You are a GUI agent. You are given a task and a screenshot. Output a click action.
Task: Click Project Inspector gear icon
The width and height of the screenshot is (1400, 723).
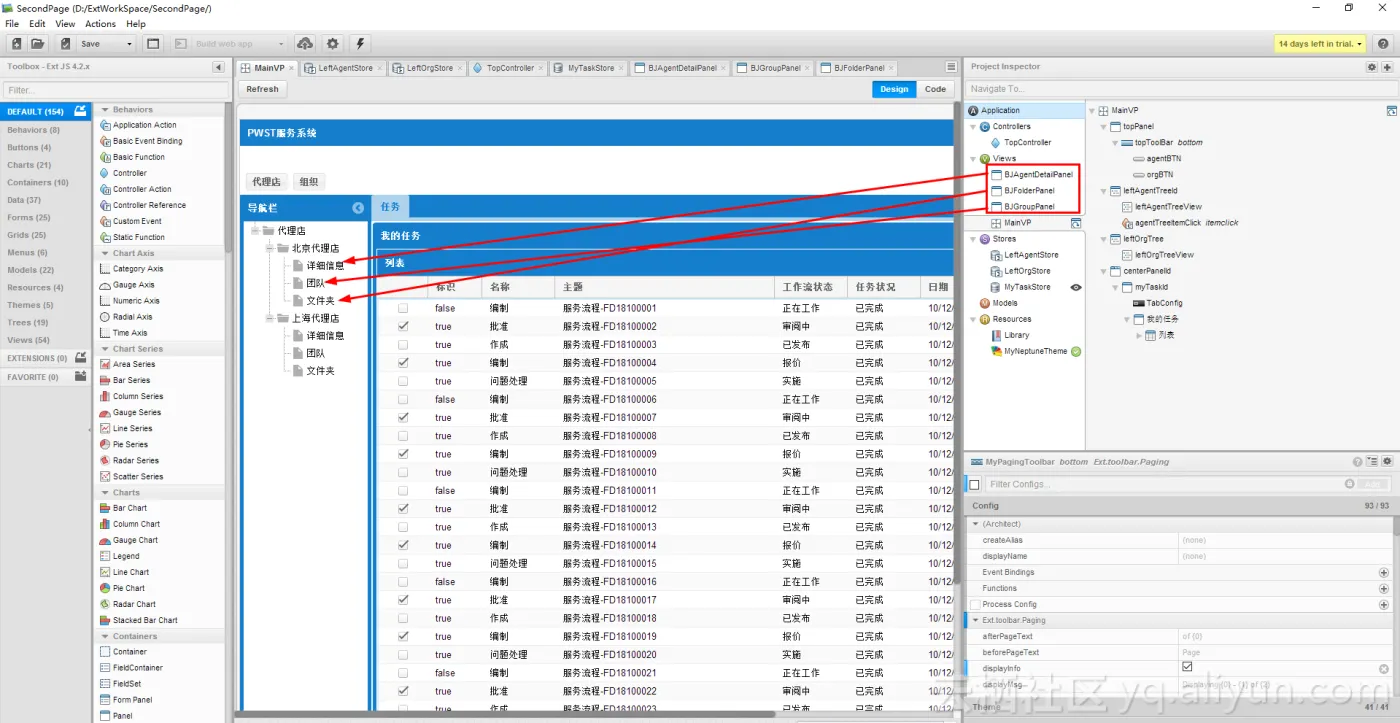click(x=1372, y=67)
